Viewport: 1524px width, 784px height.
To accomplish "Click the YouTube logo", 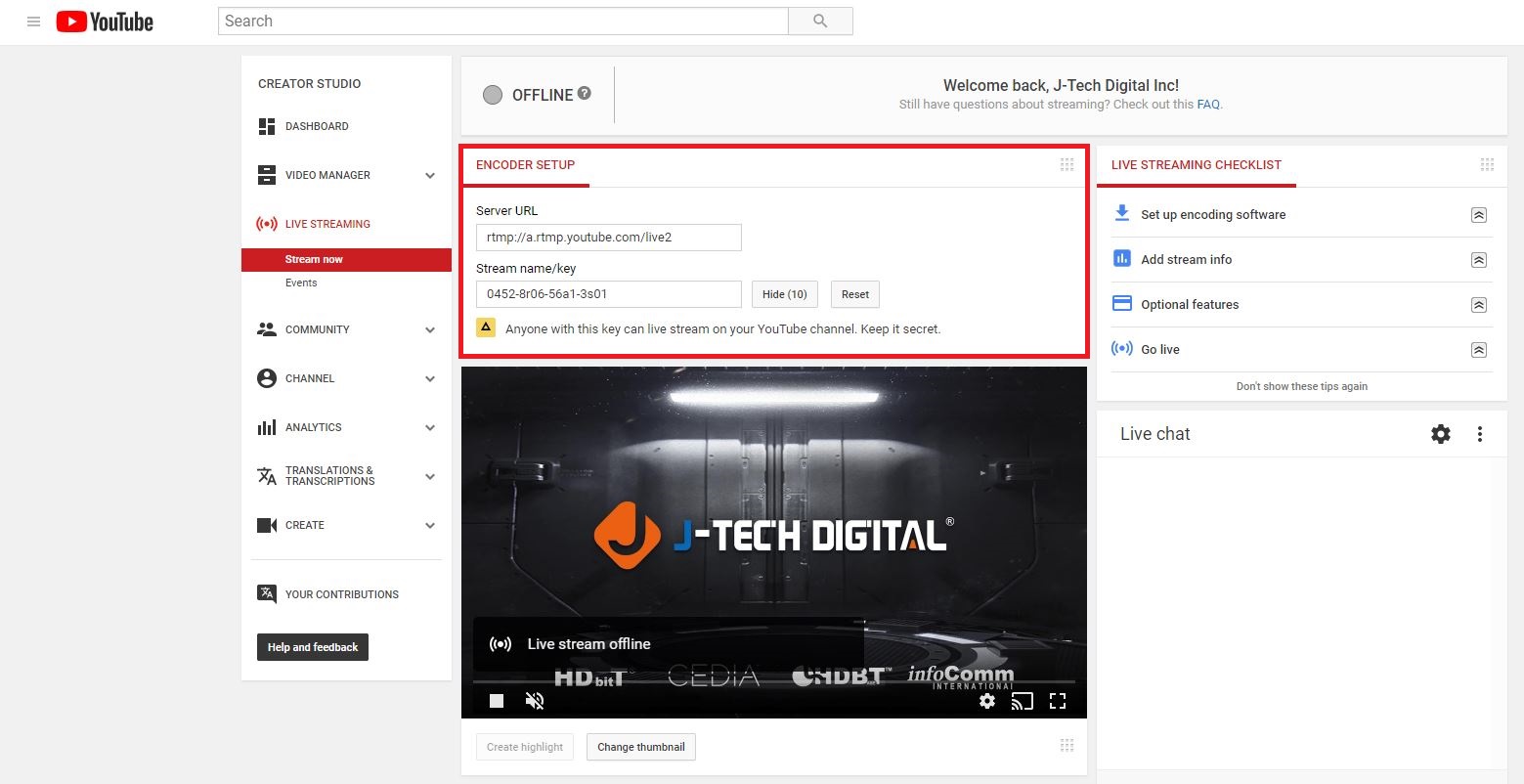I will [105, 22].
